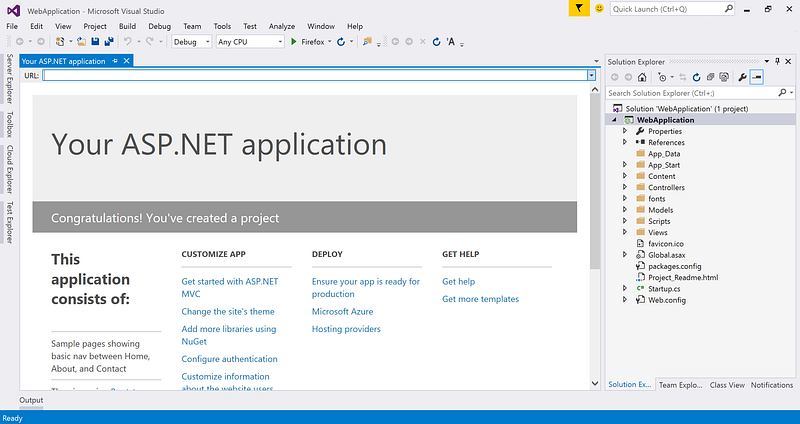The height and width of the screenshot is (424, 800).
Task: Click the 'Microsoft Azure' link
Action: click(342, 311)
